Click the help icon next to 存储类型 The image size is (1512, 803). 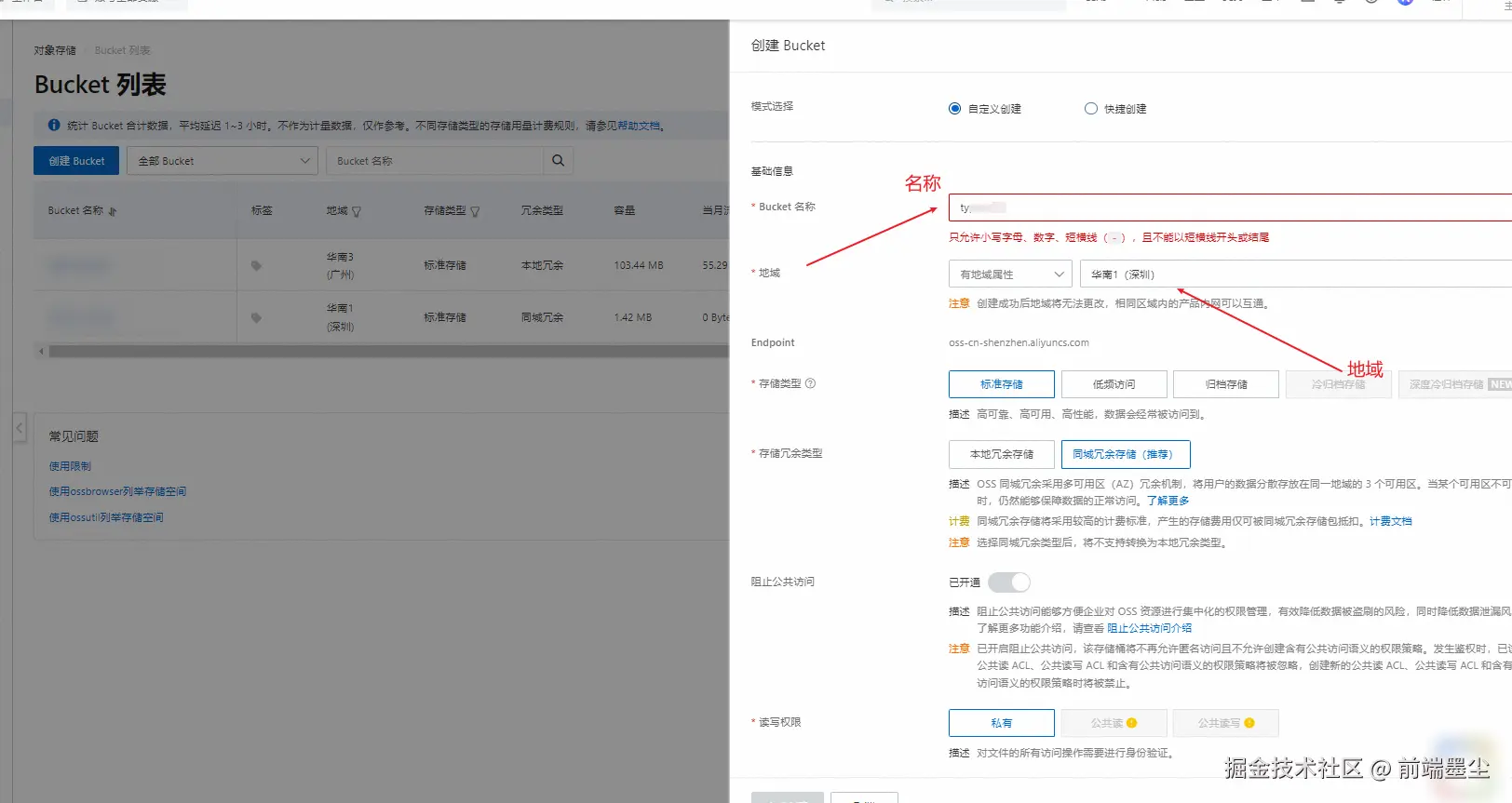(810, 383)
